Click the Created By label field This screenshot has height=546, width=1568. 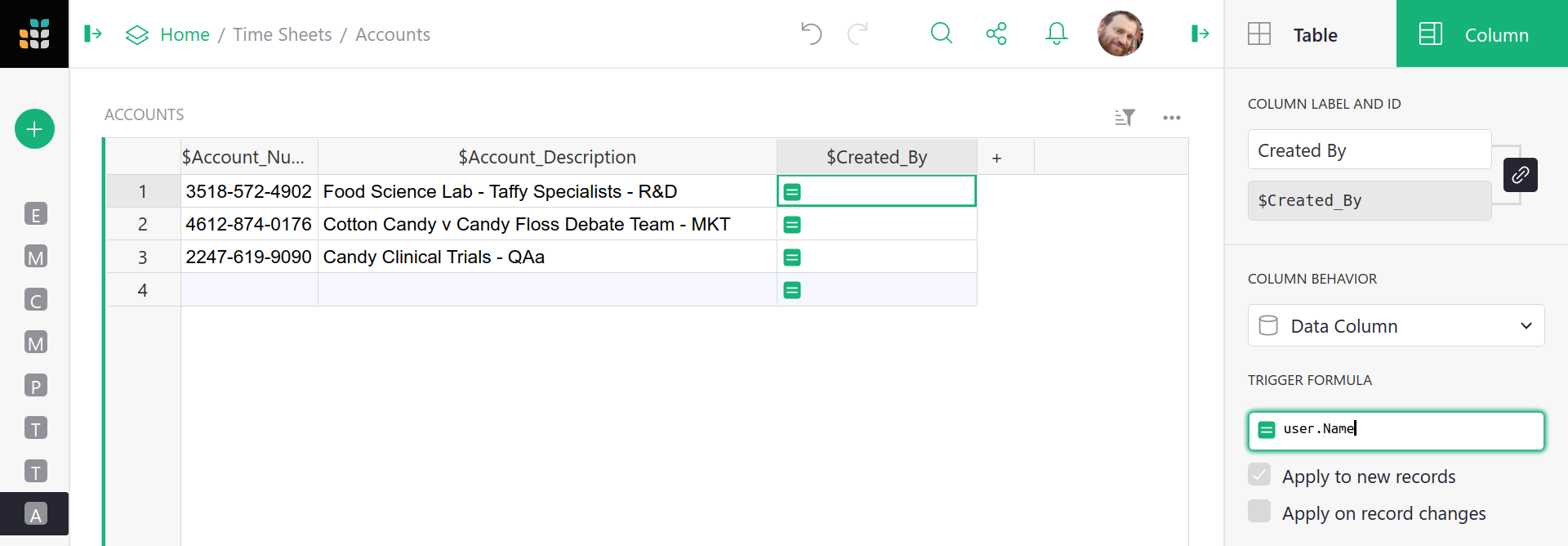[1369, 150]
